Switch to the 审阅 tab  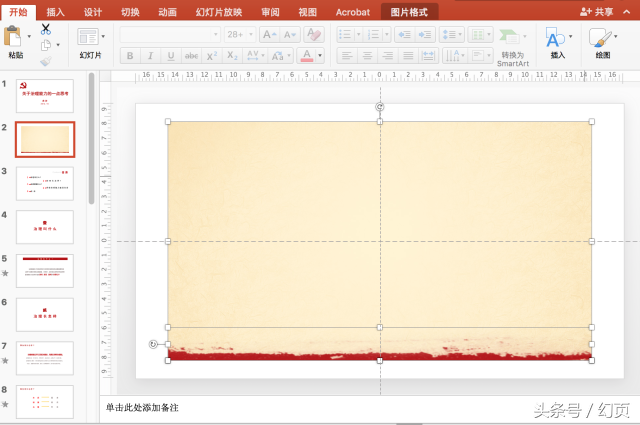coord(271,12)
